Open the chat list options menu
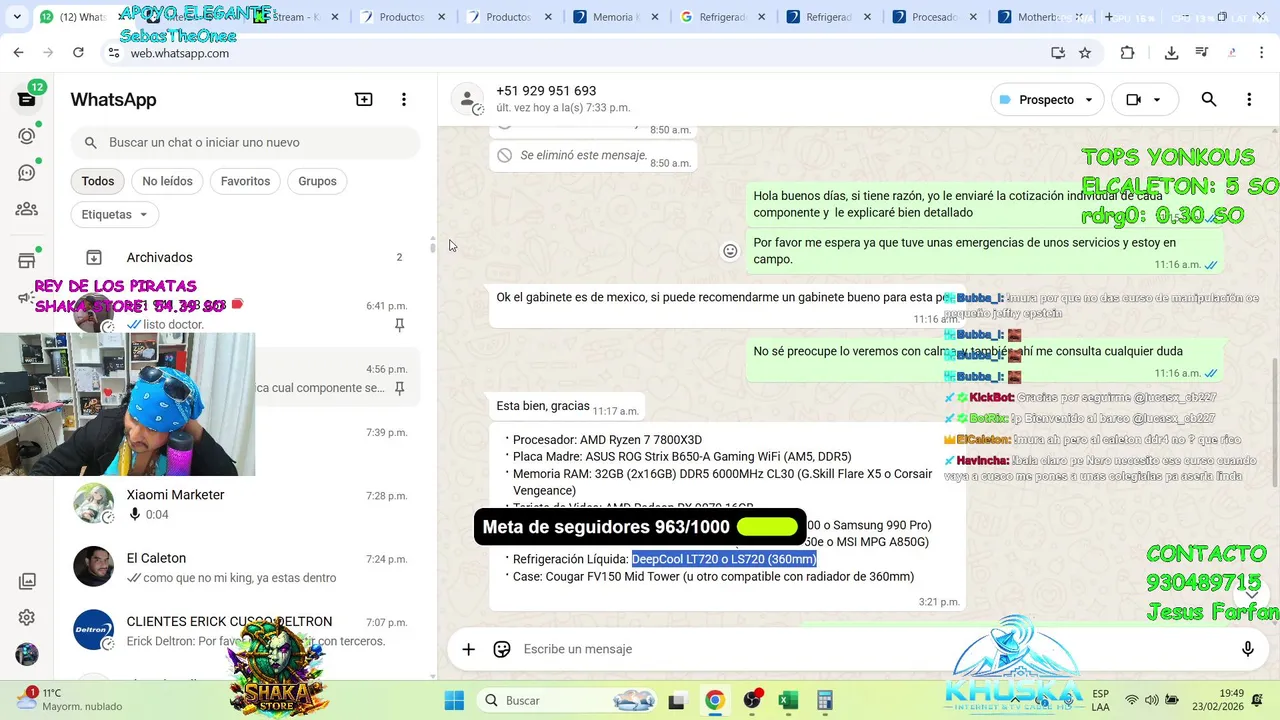 point(404,99)
